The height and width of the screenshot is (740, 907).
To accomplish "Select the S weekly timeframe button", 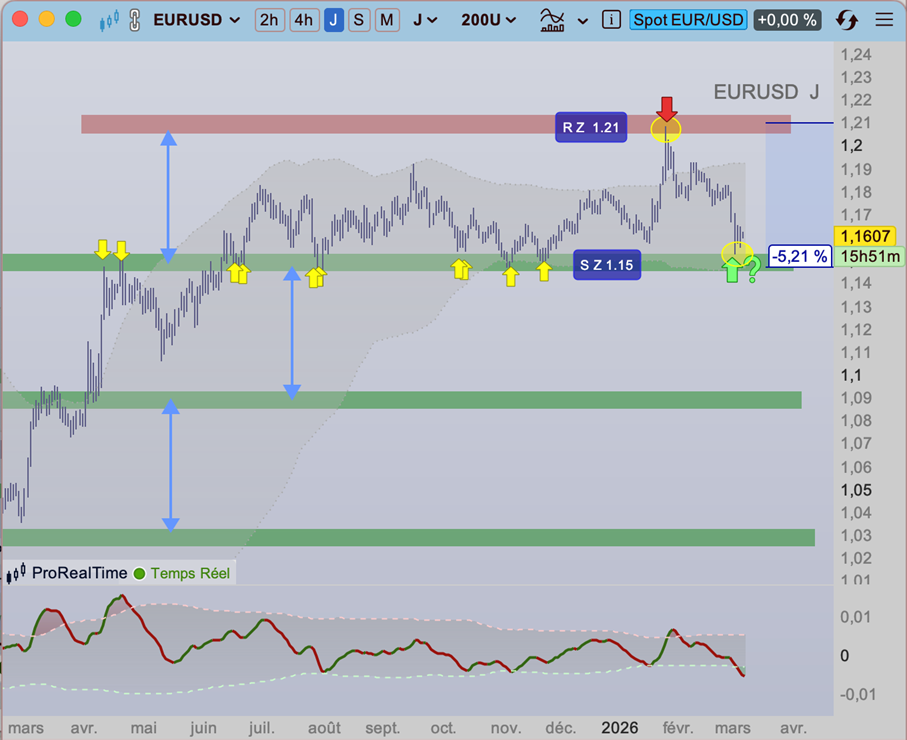I will coord(359,20).
